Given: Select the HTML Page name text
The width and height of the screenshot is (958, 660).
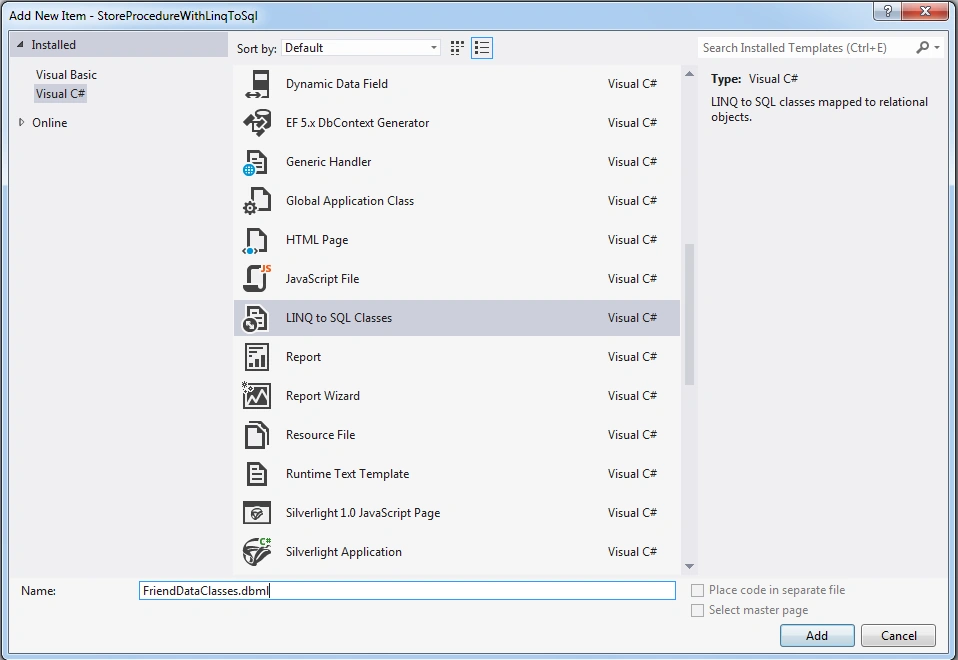Looking at the screenshot, I should 317,240.
